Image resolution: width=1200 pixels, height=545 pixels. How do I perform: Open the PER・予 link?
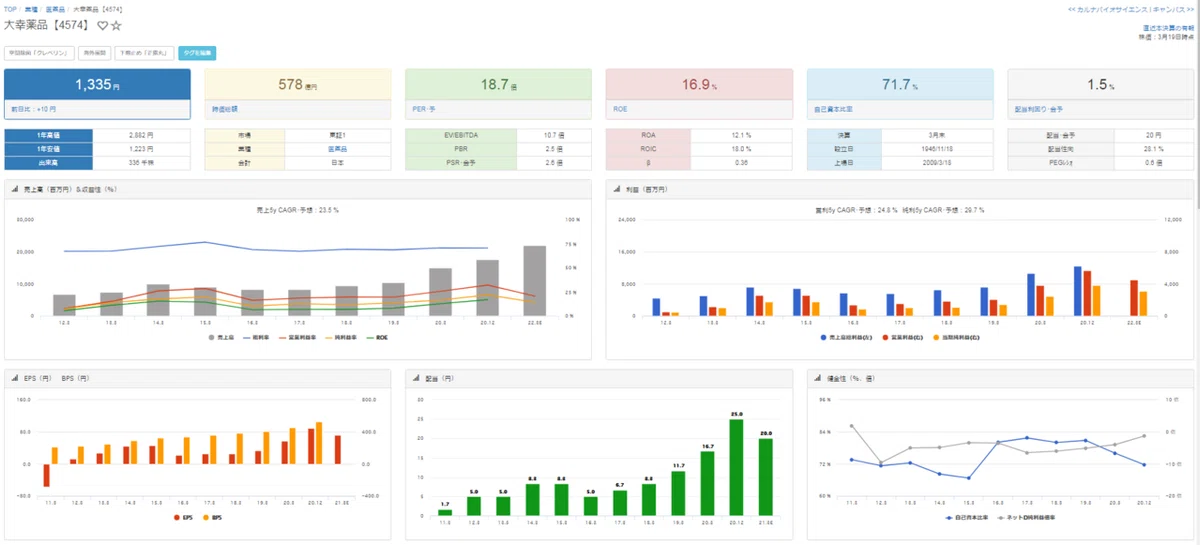pos(422,108)
